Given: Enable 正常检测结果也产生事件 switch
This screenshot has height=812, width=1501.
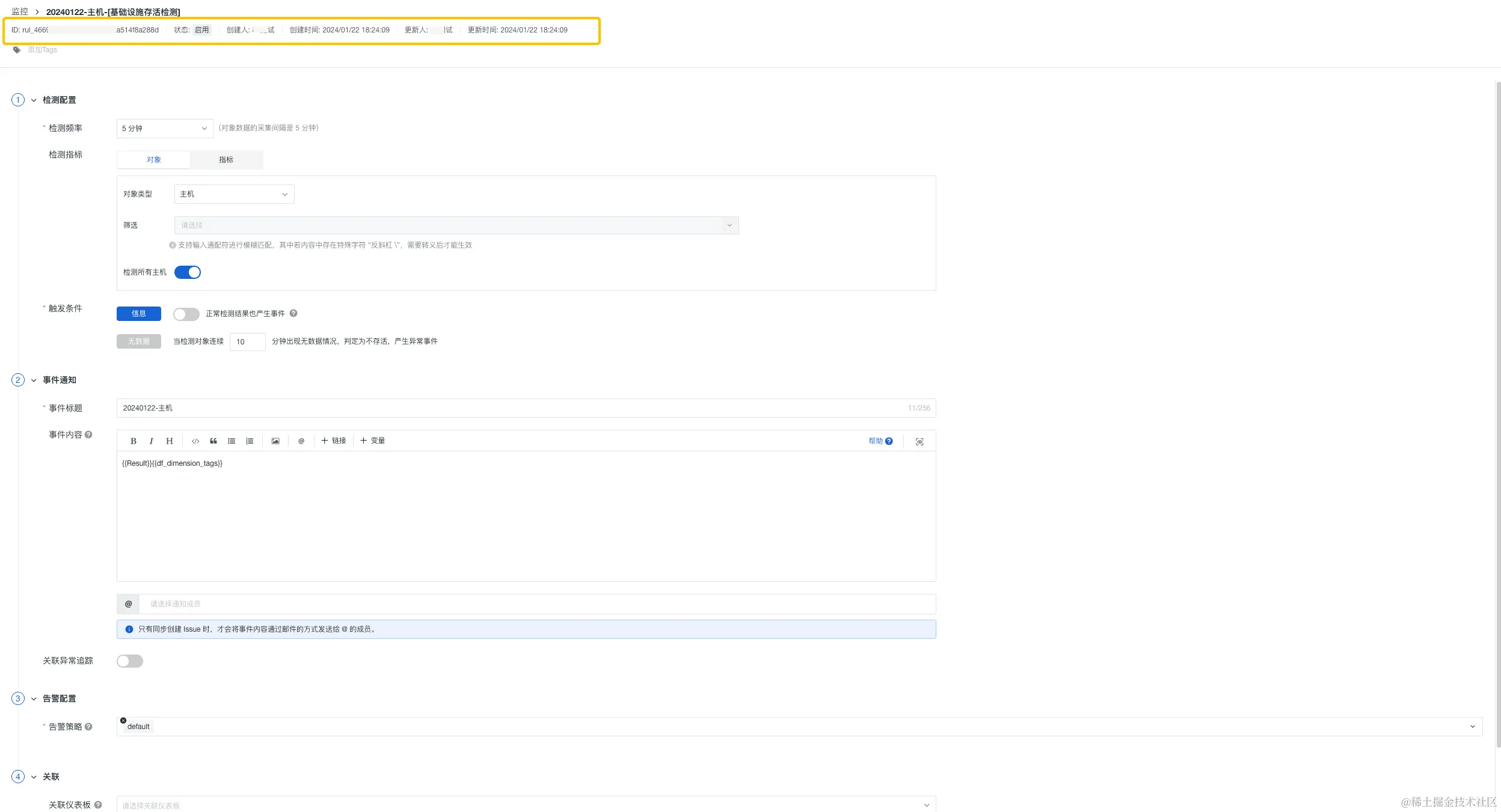Looking at the screenshot, I should 186,314.
